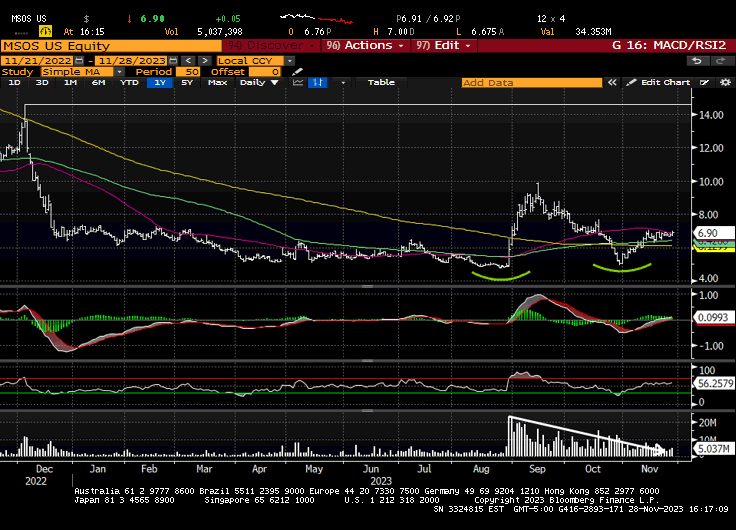Open the Daily periodicity dropdown
Image resolution: width=736 pixels, height=530 pixels.
click(259, 83)
